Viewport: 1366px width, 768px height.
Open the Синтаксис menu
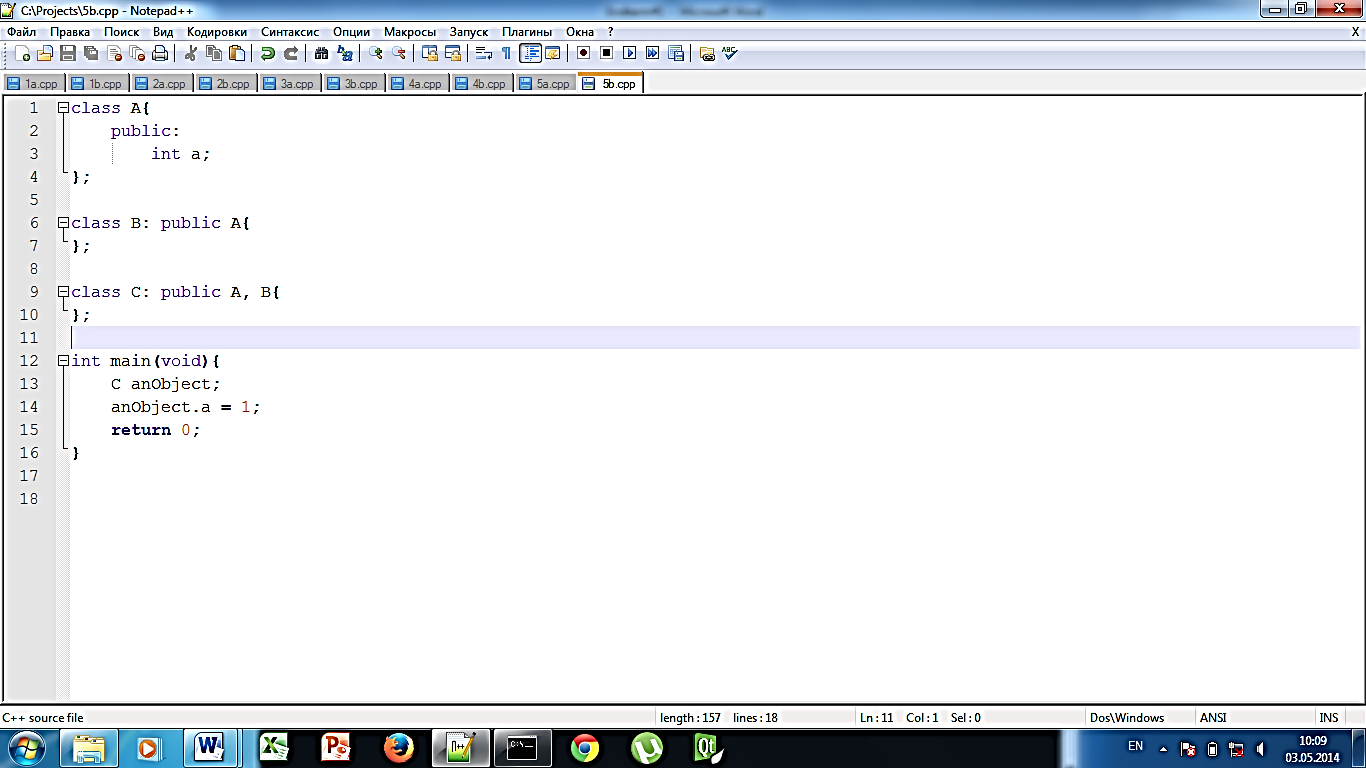pos(290,32)
